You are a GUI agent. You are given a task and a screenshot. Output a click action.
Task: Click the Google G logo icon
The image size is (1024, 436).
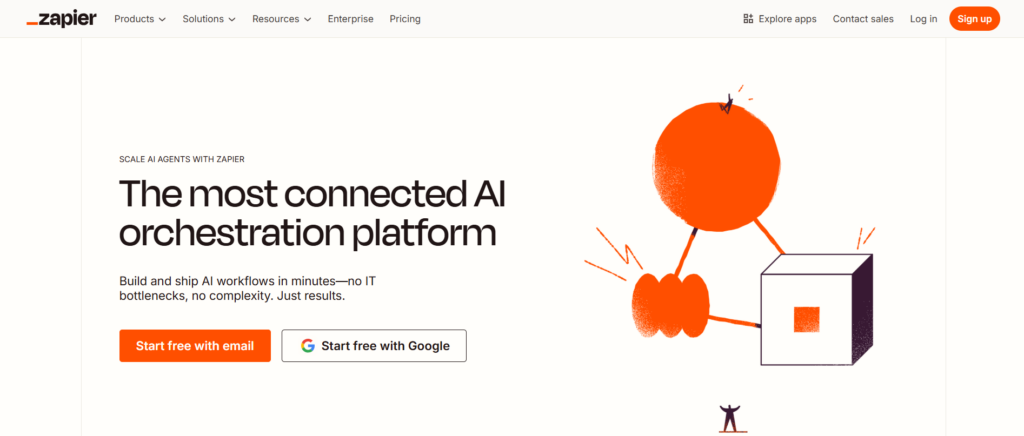point(308,346)
